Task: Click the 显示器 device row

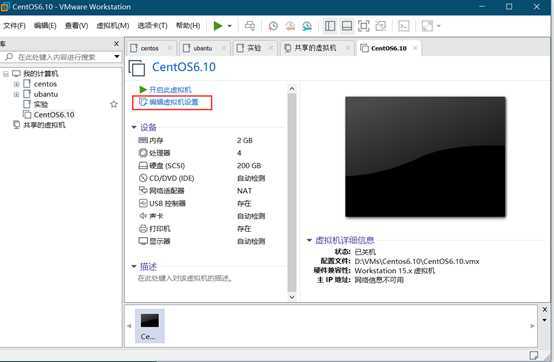Action: [201, 241]
